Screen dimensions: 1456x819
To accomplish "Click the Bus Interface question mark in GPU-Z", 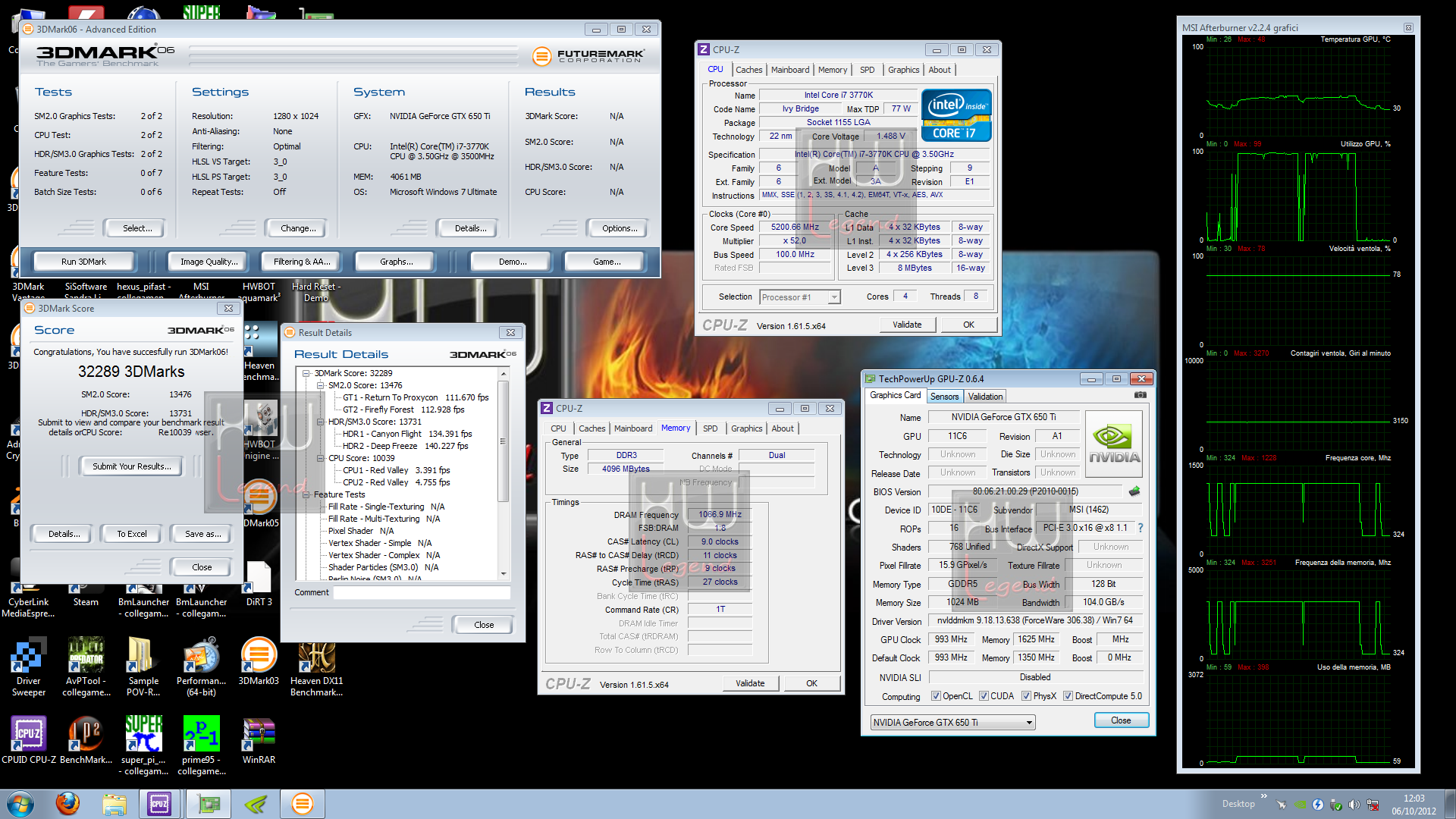I will click(x=1141, y=528).
